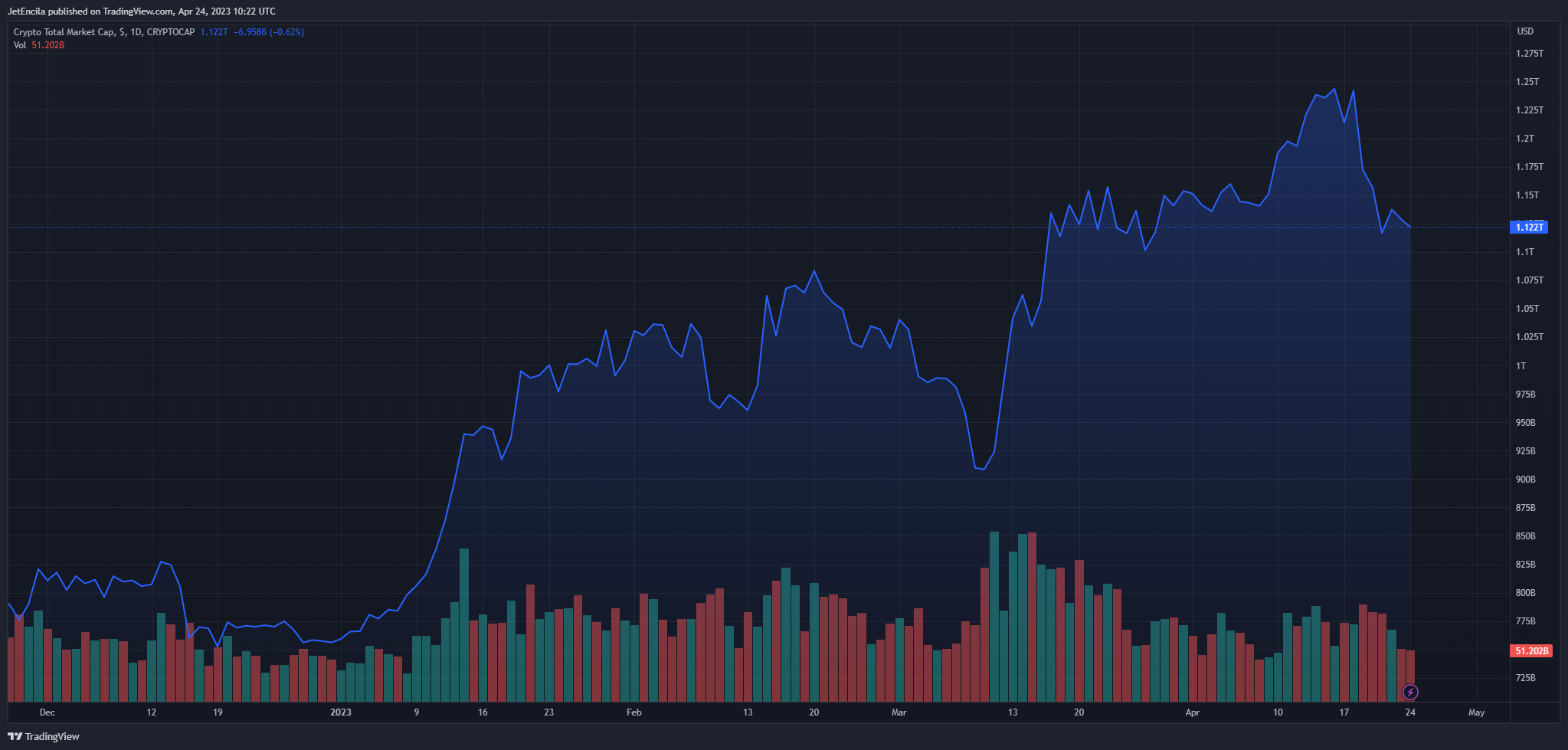
Task: Click the 900B price axis label
Action: [1525, 480]
